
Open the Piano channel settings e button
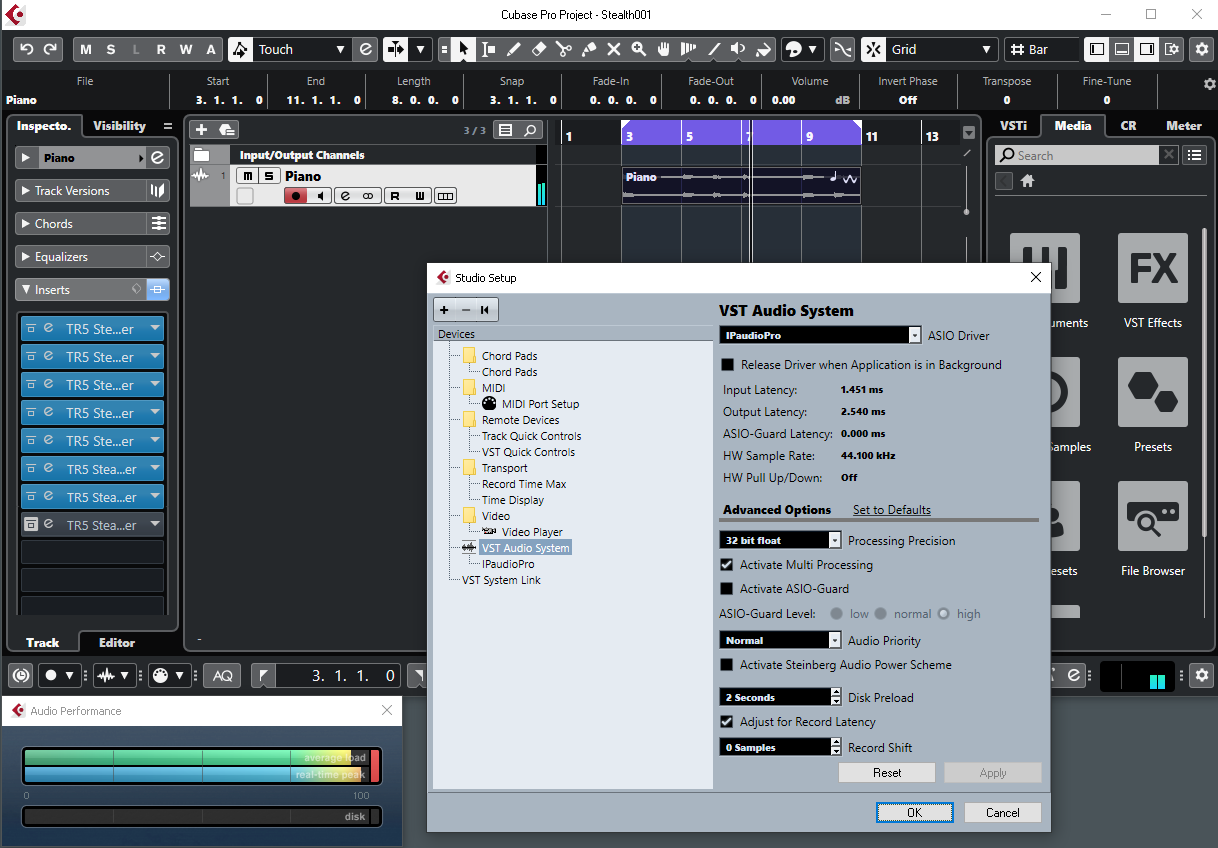[157, 158]
